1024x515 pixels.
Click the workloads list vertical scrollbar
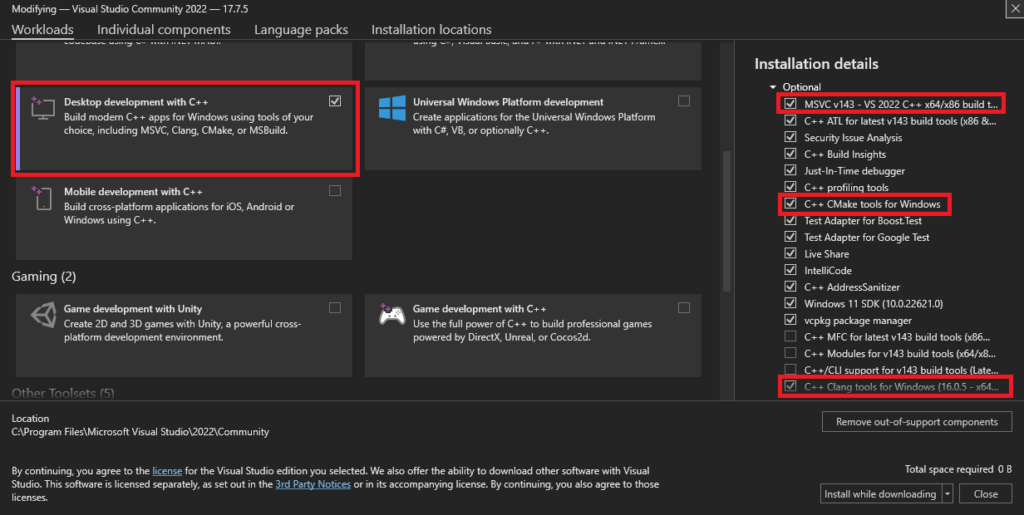(727, 222)
